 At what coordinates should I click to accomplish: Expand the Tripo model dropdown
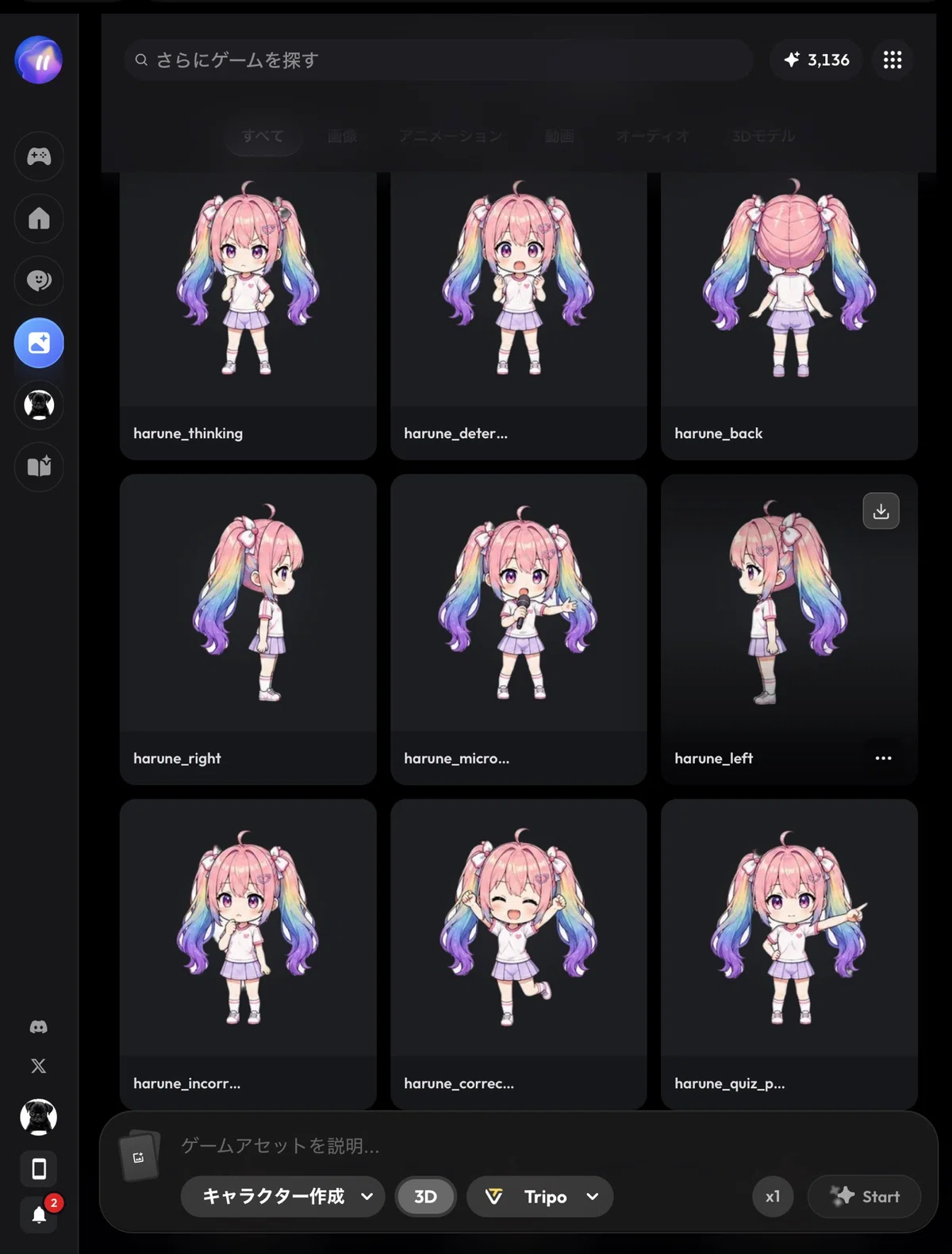tap(539, 1196)
